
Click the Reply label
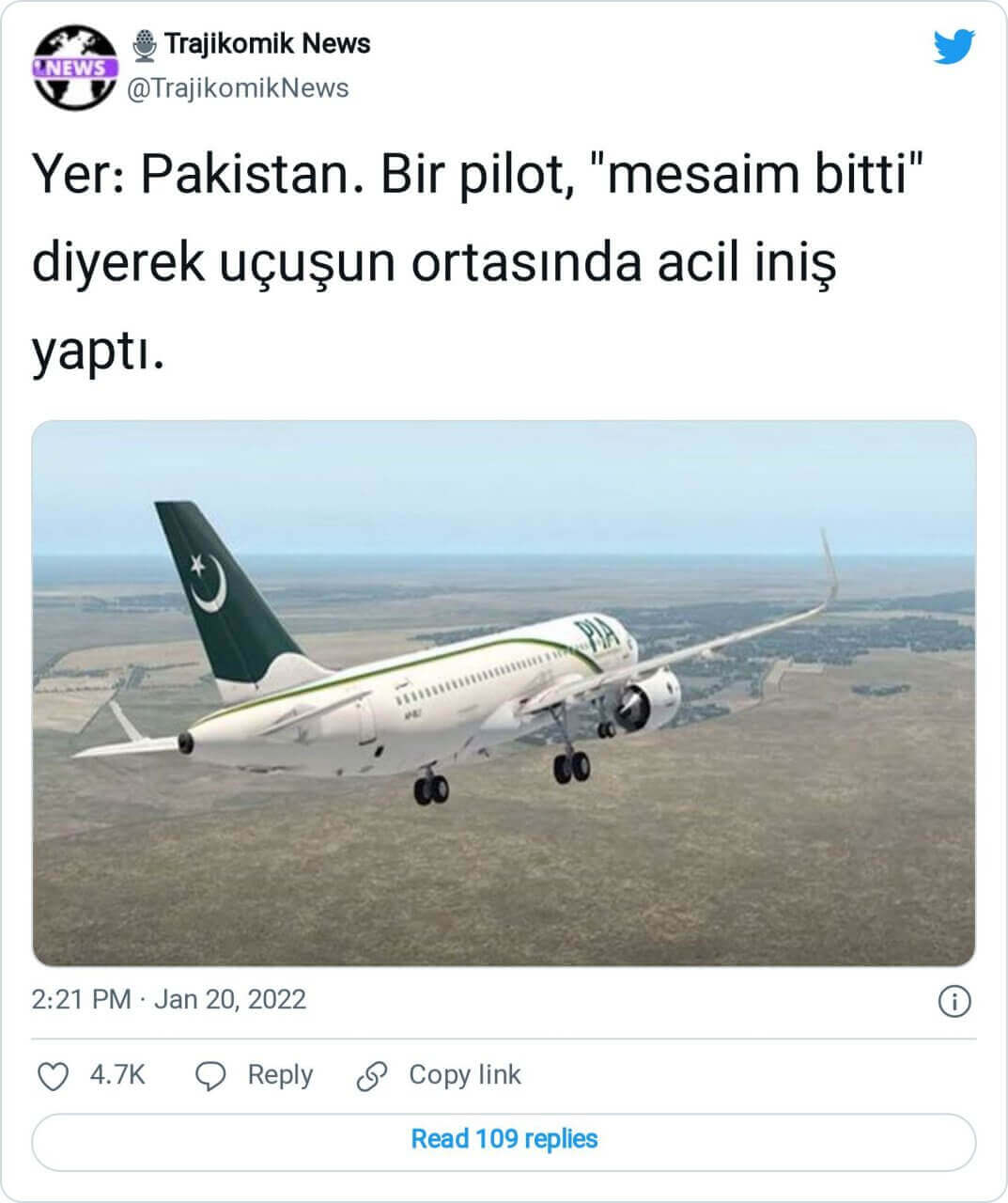coord(279,1075)
